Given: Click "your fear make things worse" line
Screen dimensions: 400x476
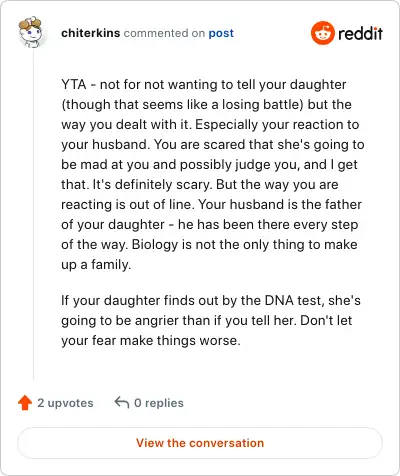Looking at the screenshot, I should pos(151,340).
